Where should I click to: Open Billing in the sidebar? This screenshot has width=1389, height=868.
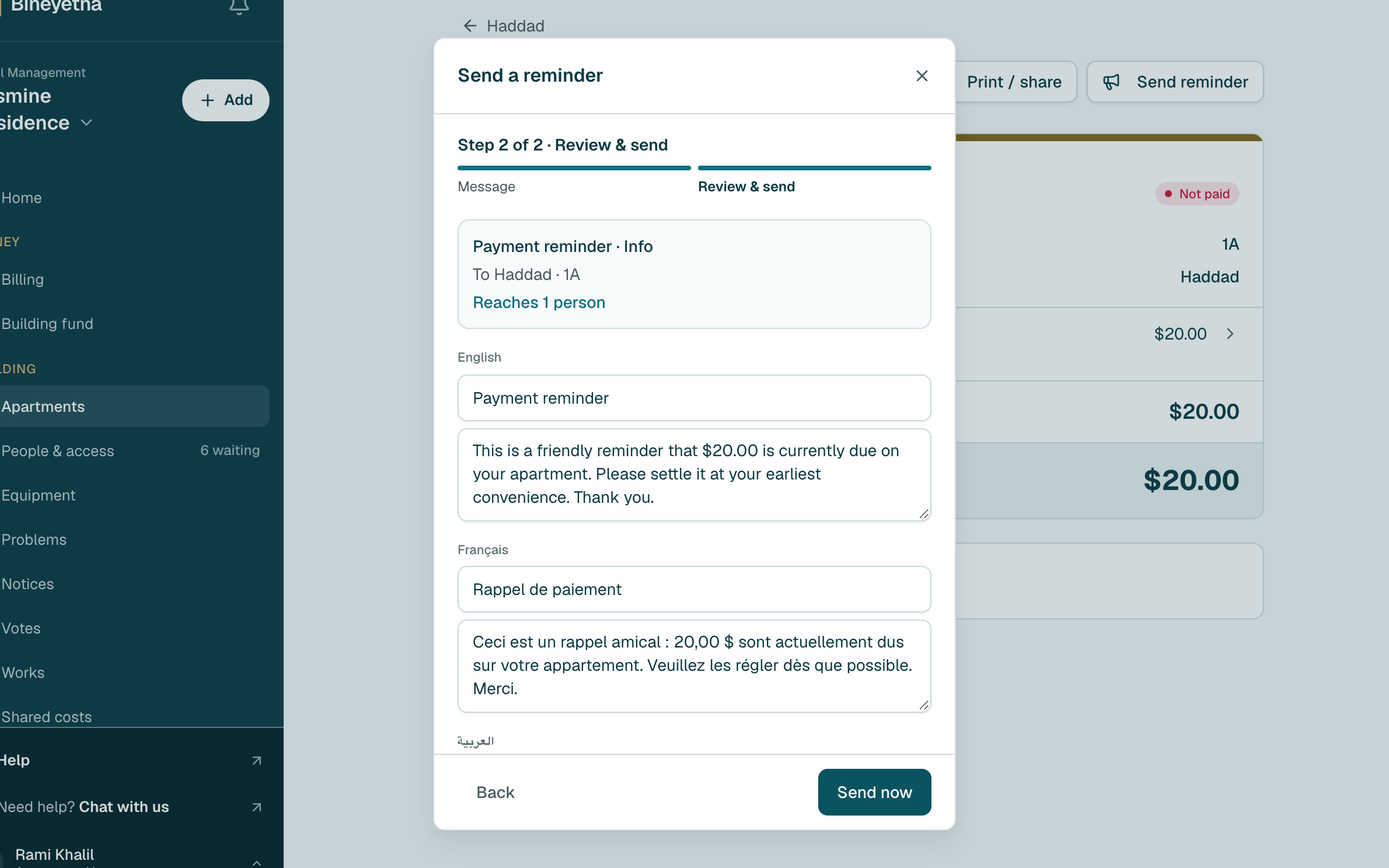click(x=135, y=279)
